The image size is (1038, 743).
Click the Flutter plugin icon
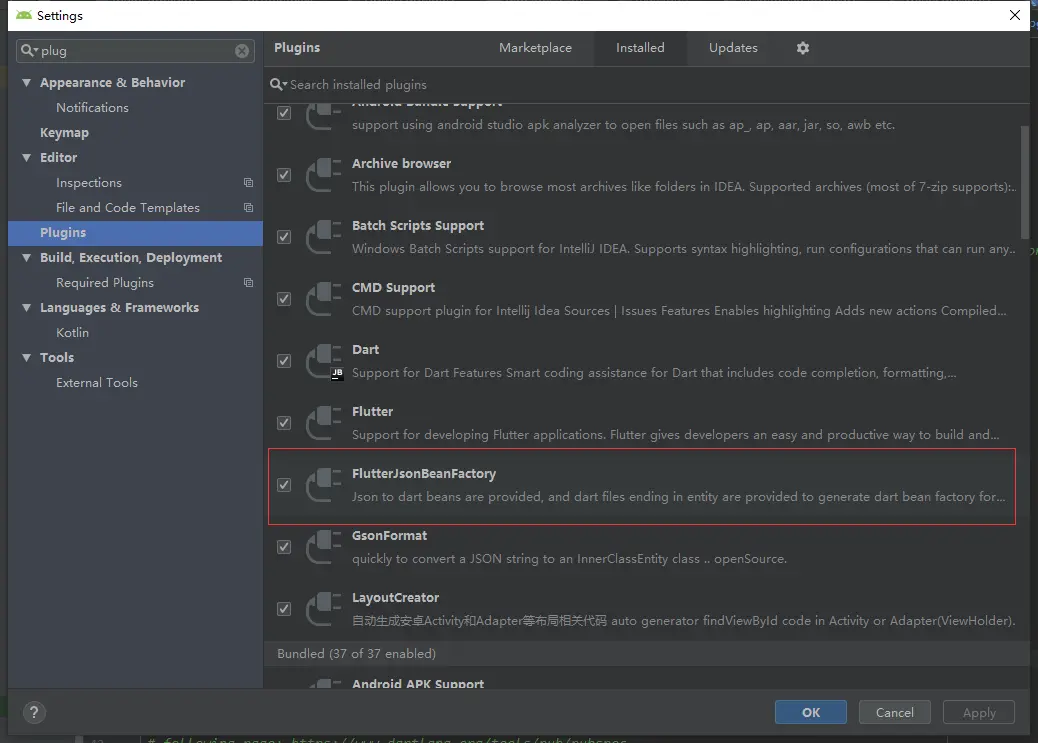tap(324, 423)
